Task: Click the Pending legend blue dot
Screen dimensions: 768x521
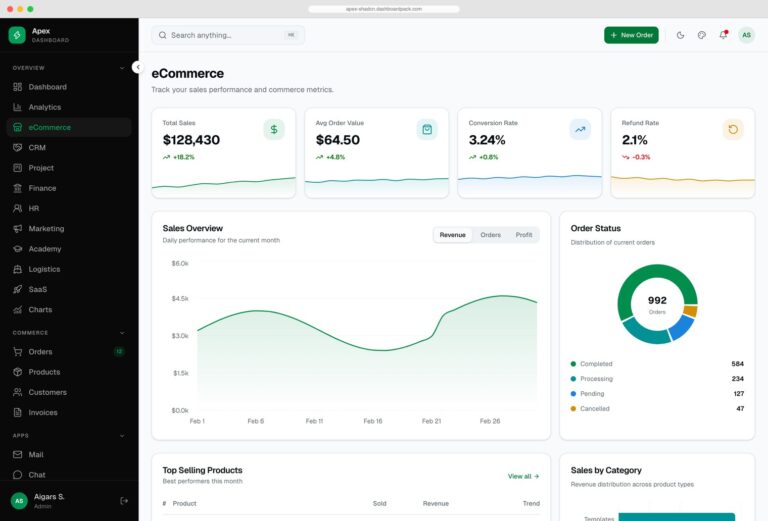Action: 573,394
